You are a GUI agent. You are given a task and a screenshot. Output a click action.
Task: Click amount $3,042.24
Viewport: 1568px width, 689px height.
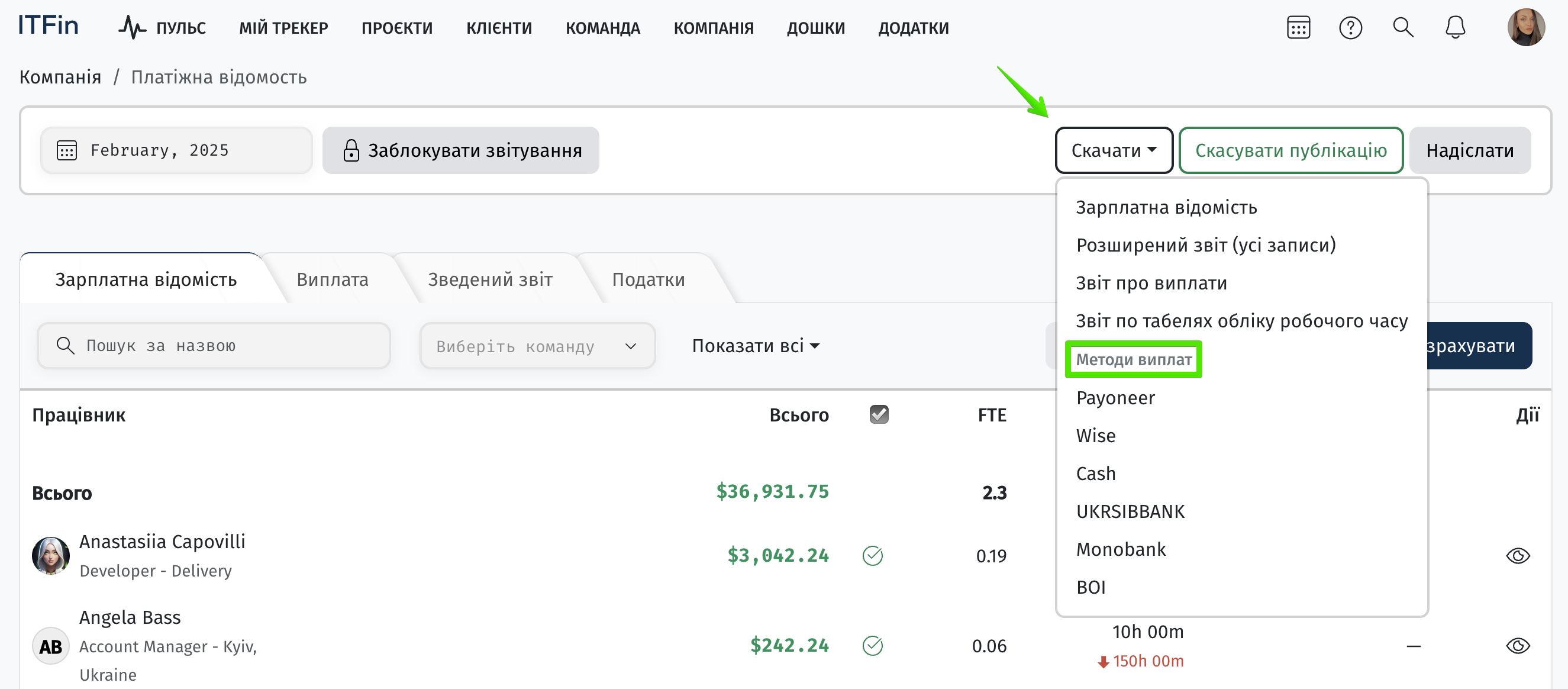(x=778, y=555)
